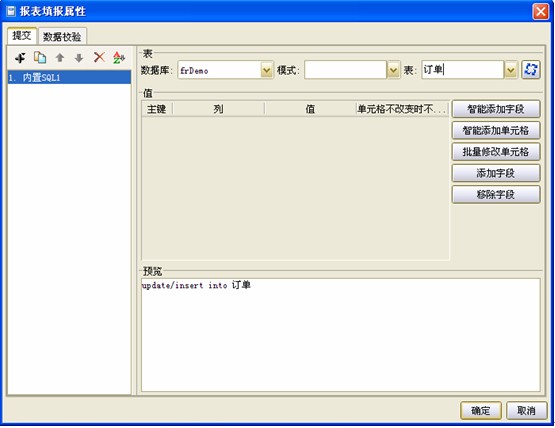
Task: Delete item using the red X icon
Action: point(99,57)
